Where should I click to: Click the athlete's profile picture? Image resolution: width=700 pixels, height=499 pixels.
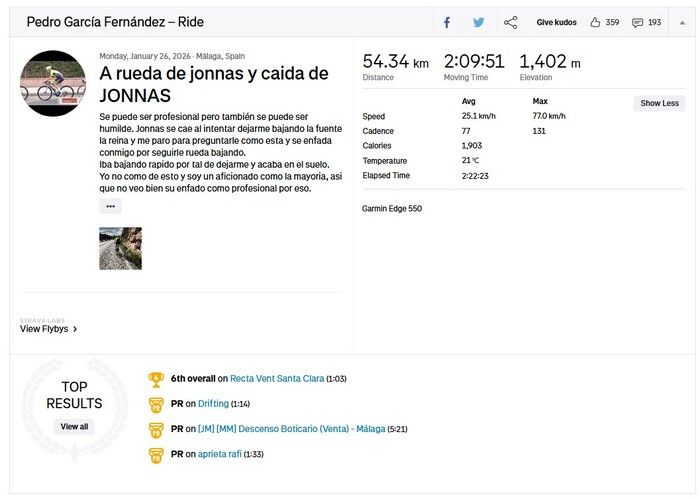(x=53, y=83)
